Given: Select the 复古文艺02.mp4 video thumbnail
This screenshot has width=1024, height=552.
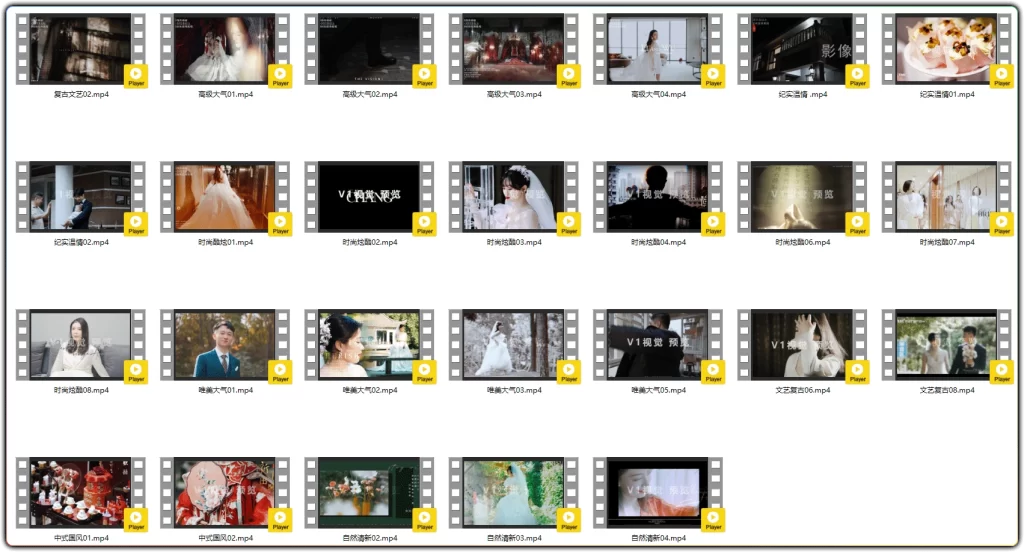Looking at the screenshot, I should pyautogui.click(x=80, y=49).
